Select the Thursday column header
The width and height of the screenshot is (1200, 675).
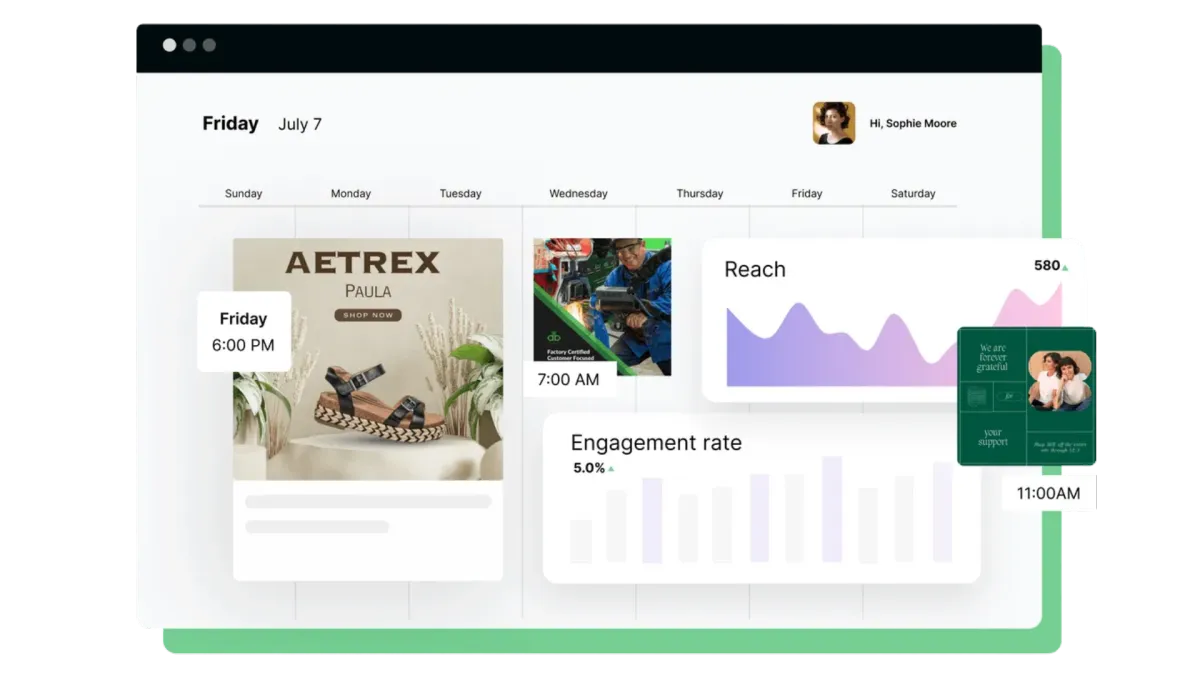[699, 194]
